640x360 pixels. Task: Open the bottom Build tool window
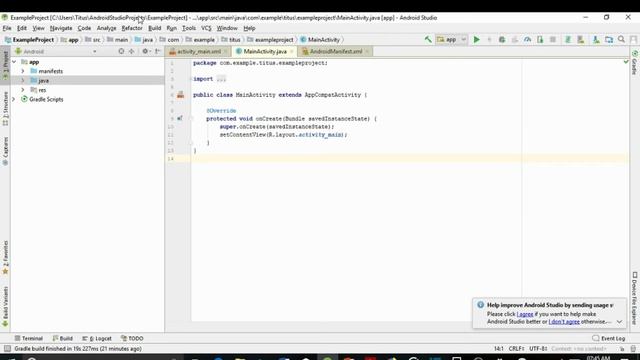pyautogui.click(x=62, y=338)
